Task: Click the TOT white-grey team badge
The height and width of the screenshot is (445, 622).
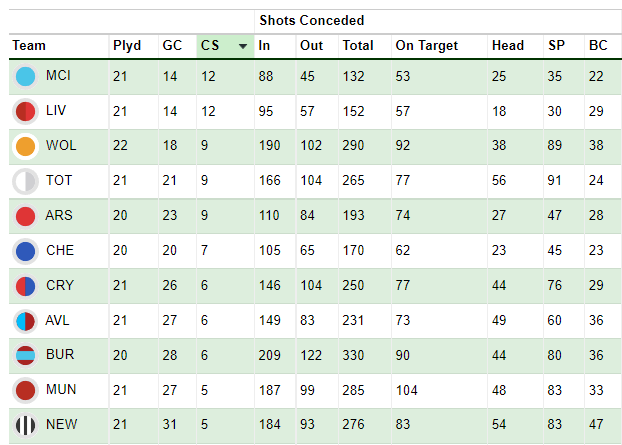Action: pos(25,181)
